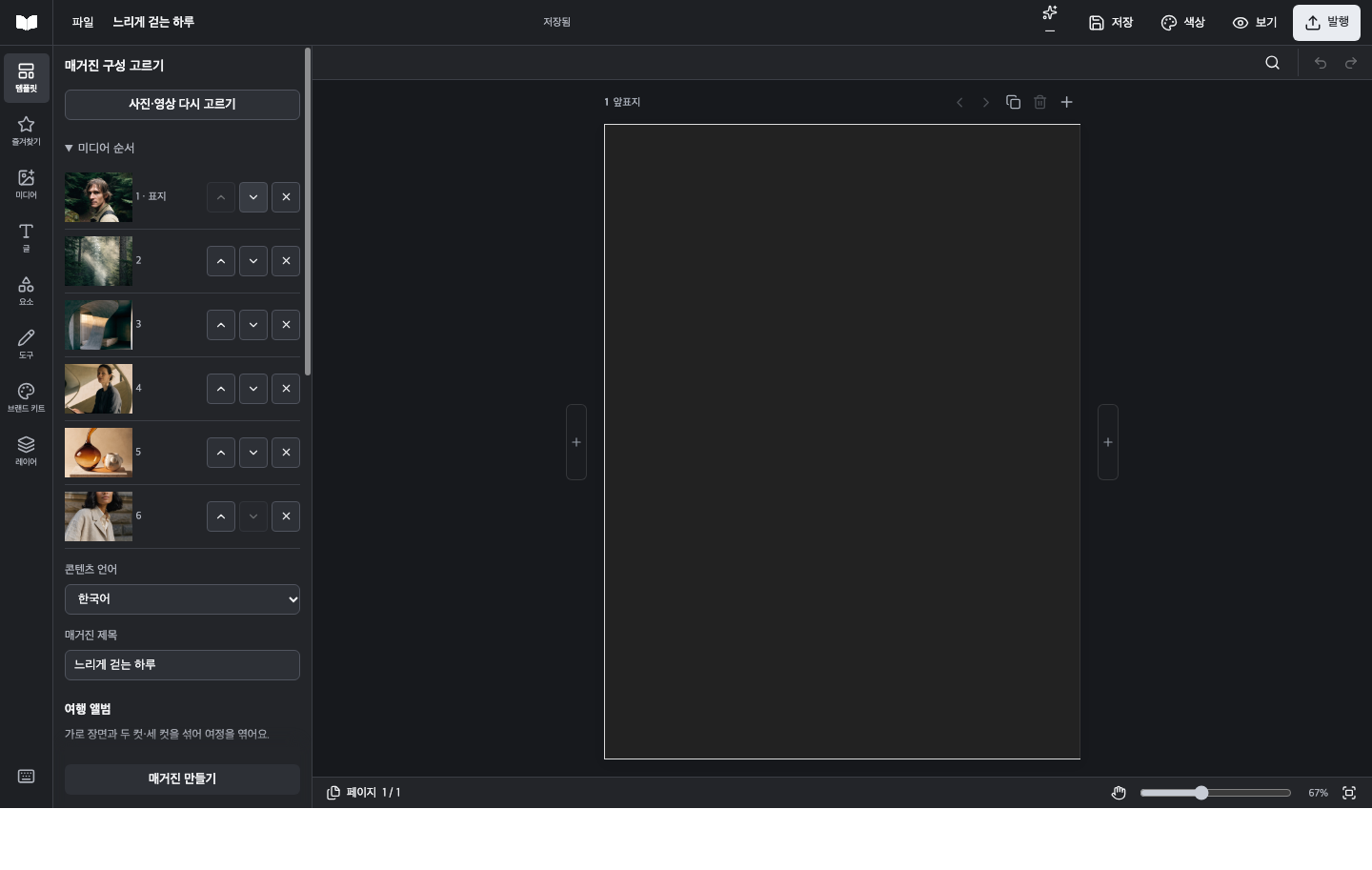Click the 매거진 제목 input field
1372x870 pixels.
pos(182,665)
